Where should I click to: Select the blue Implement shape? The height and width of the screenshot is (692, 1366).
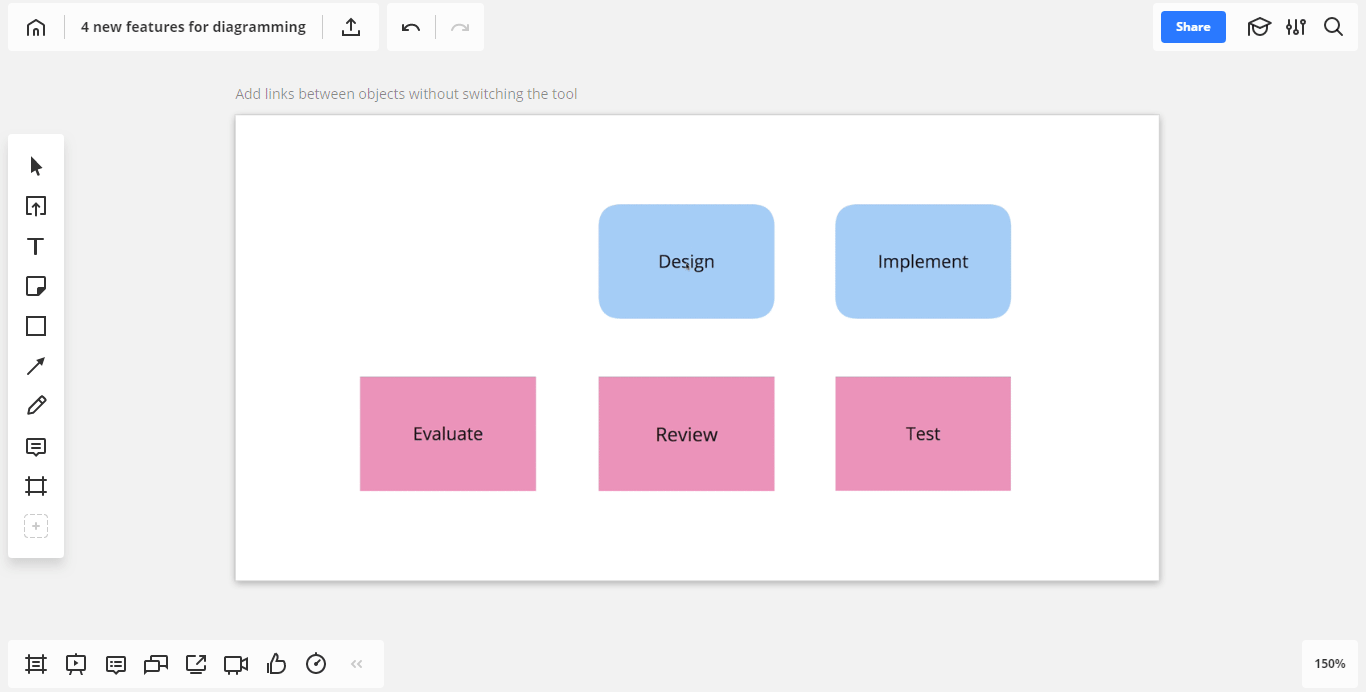923,262
